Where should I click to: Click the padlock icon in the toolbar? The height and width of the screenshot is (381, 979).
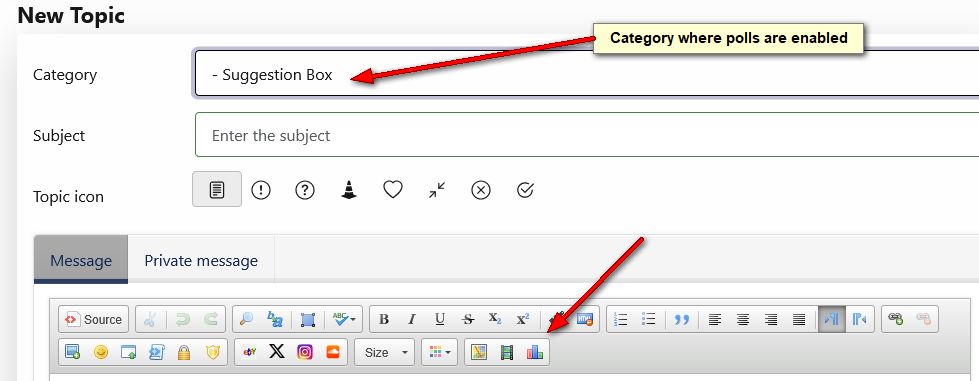184,352
